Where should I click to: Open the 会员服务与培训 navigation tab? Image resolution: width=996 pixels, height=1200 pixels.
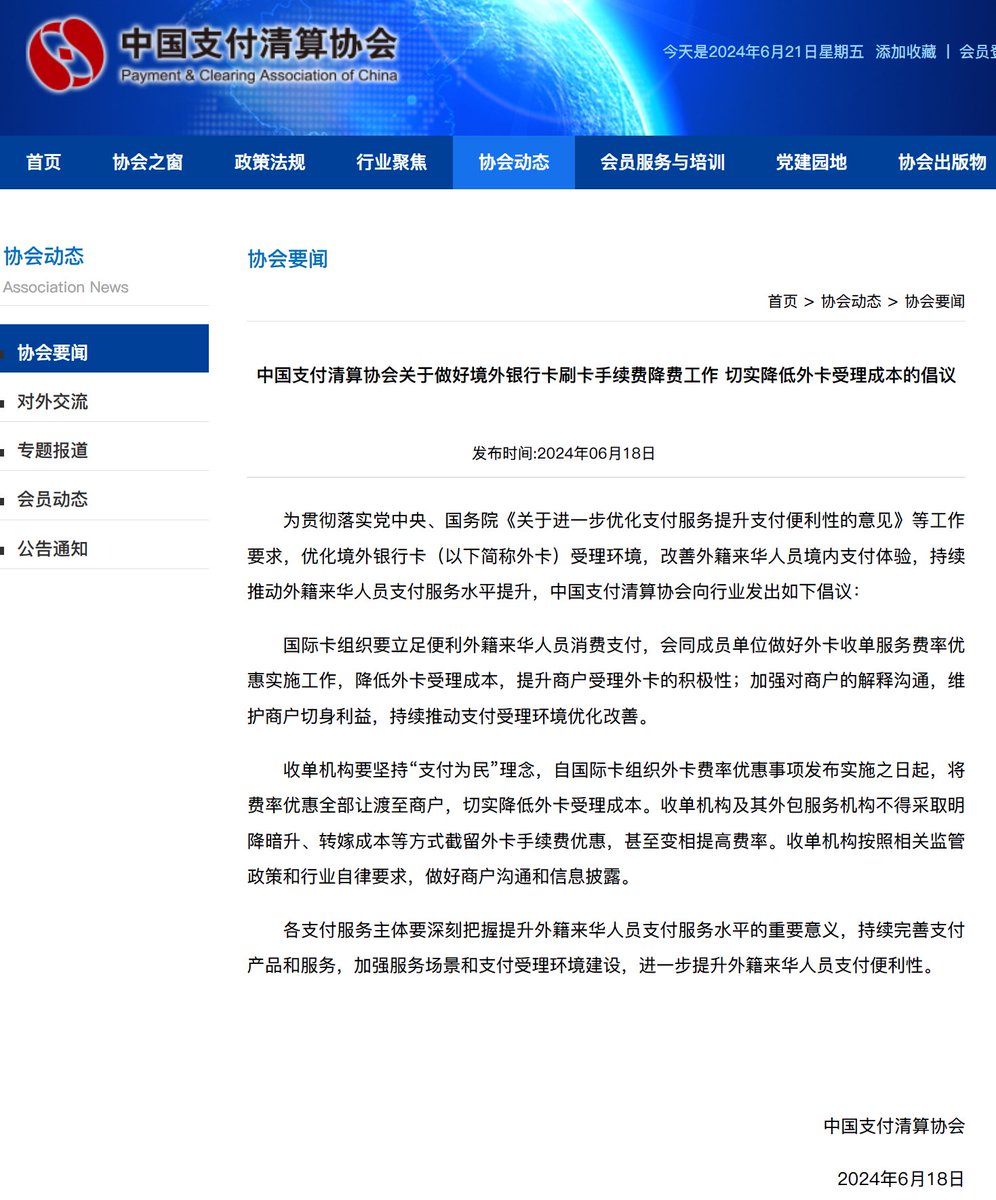tap(663, 162)
